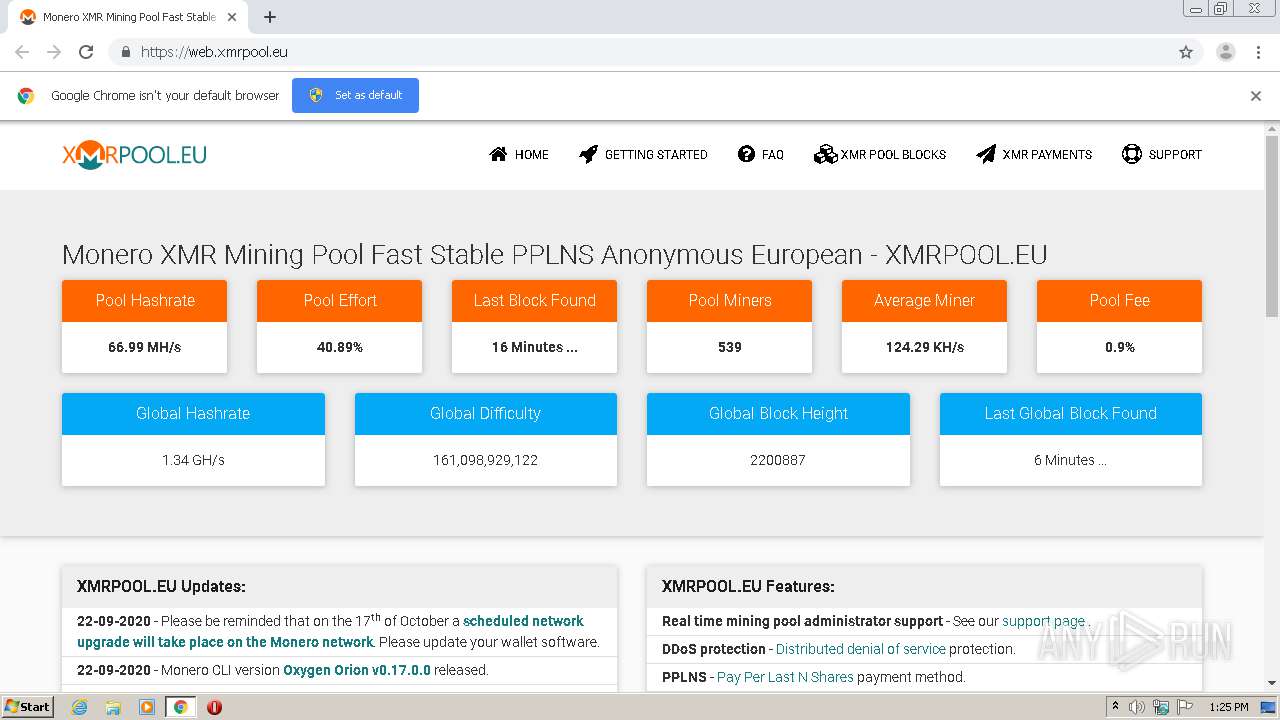The image size is (1280, 720).
Task: Click the page vertical scrollbar thumb
Action: 1271,227
